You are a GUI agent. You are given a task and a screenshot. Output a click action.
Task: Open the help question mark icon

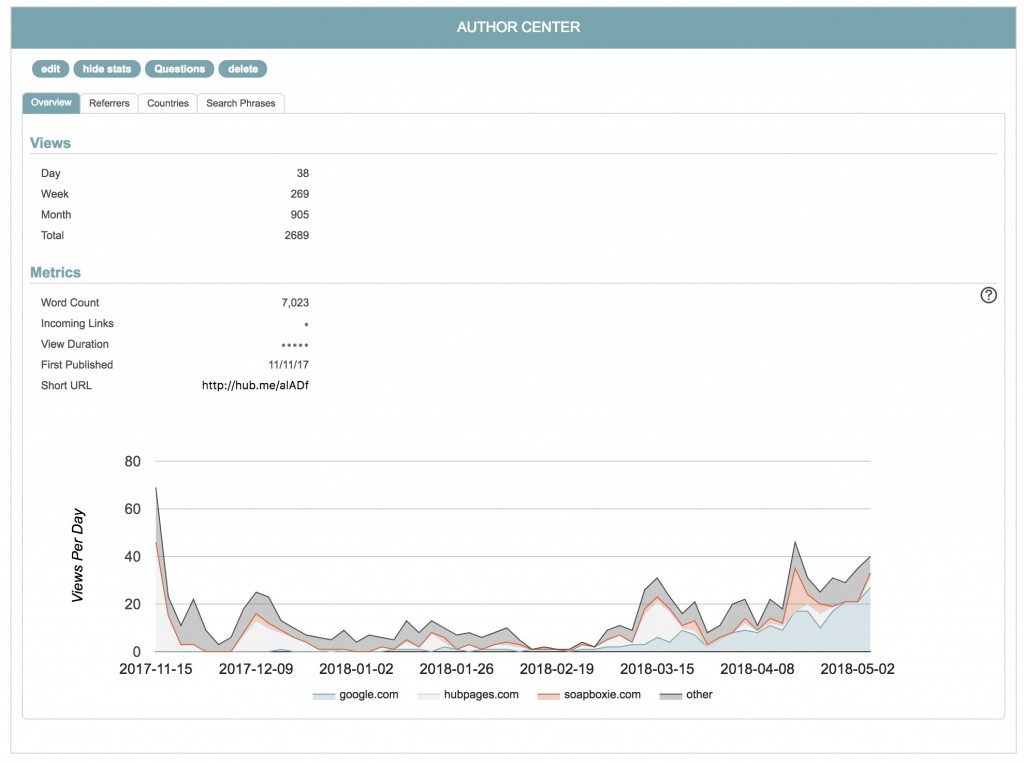[988, 295]
